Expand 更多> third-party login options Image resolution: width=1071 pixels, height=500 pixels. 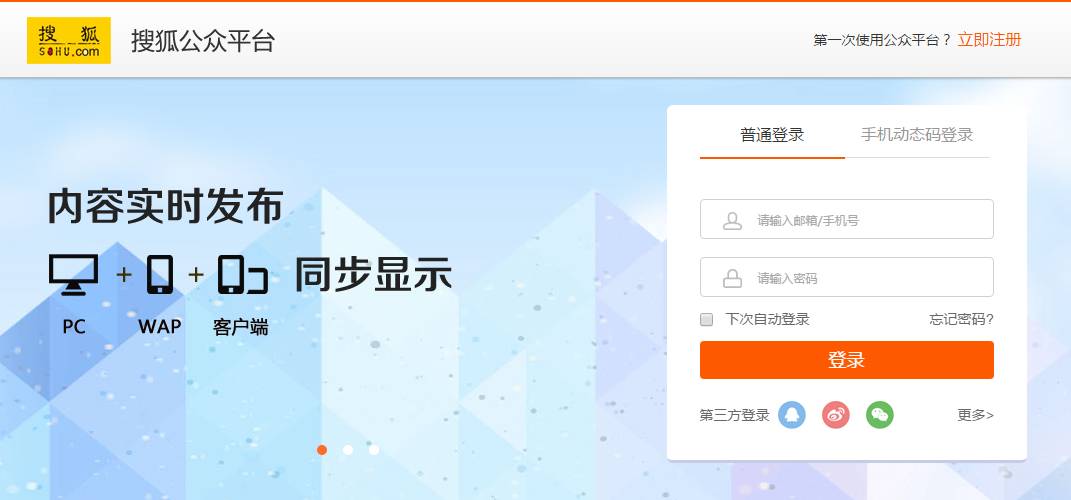tap(975, 415)
